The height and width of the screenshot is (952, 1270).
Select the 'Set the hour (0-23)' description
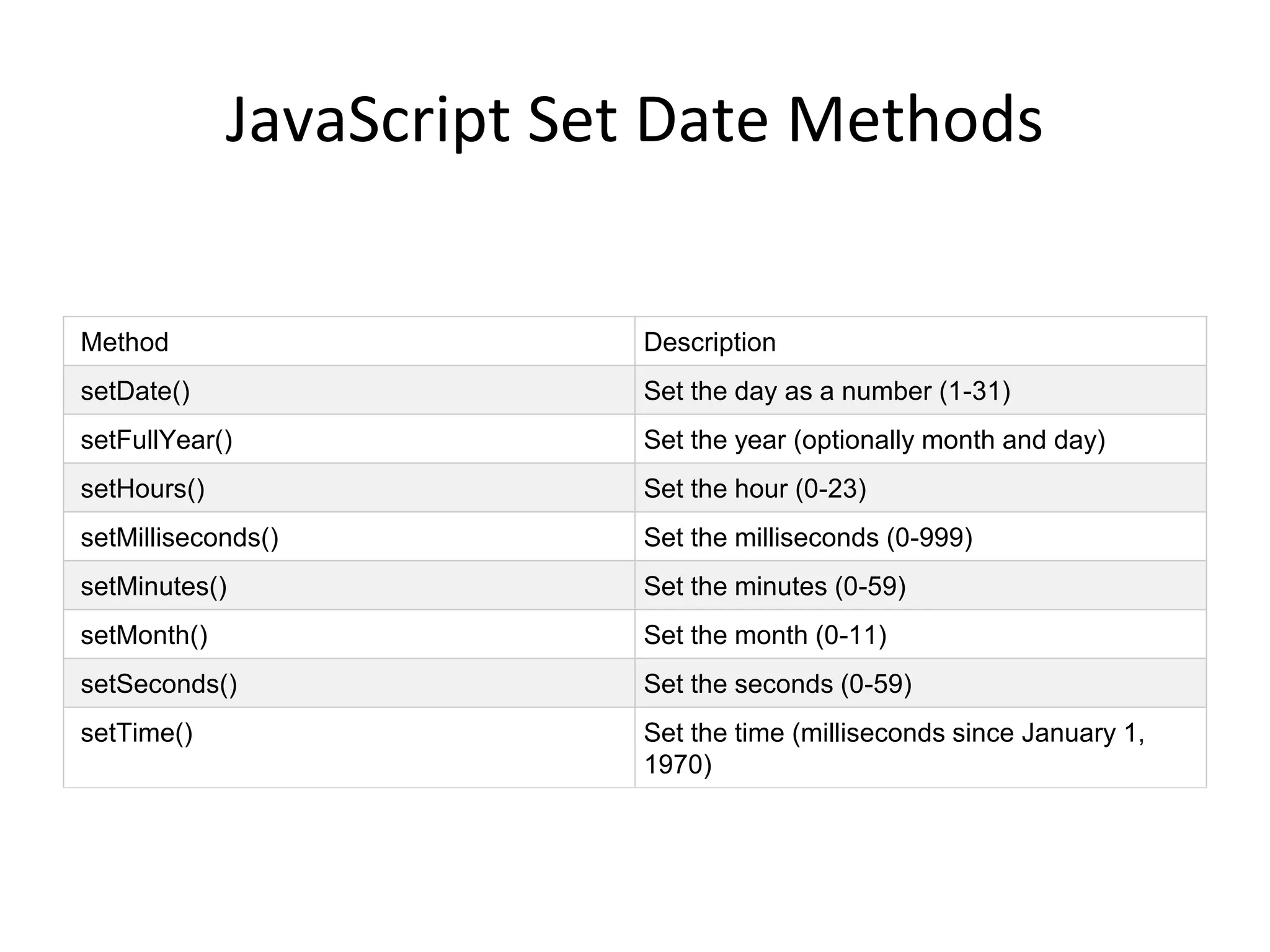click(755, 489)
